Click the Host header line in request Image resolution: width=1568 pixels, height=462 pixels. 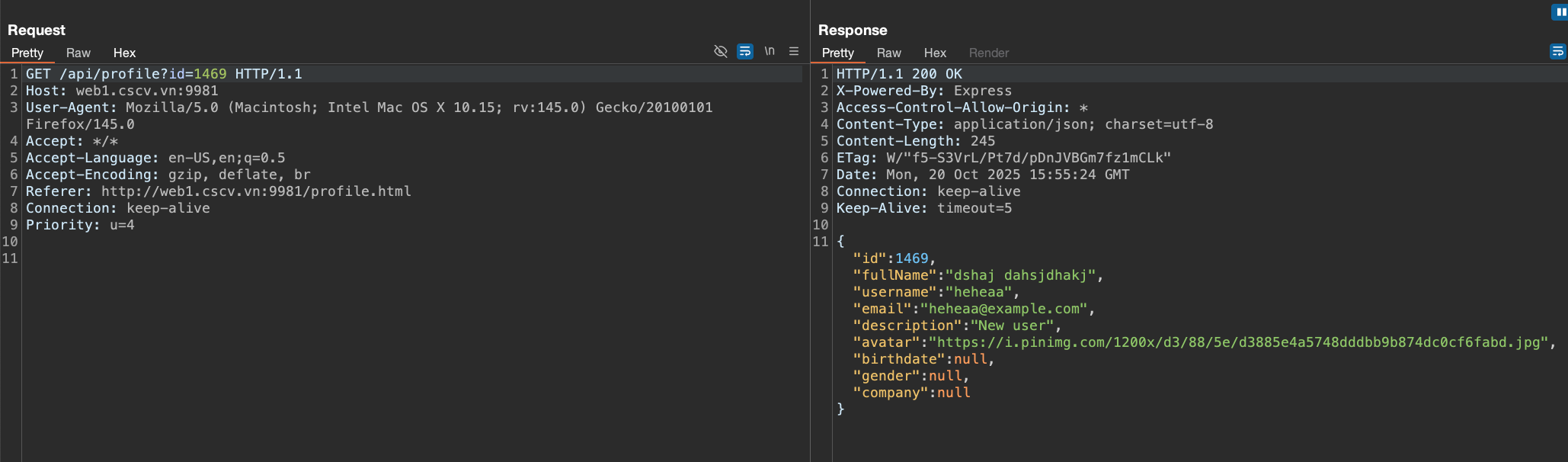coord(122,91)
